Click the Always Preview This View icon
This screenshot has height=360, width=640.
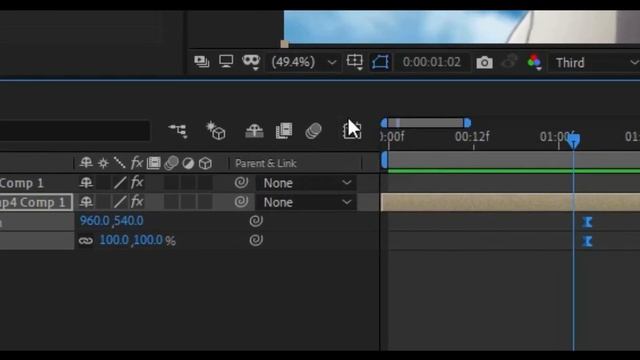click(202, 62)
